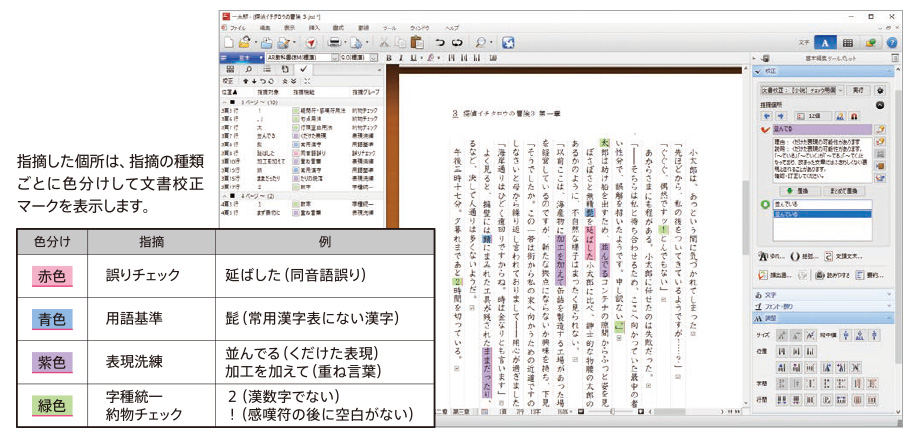This screenshot has width=920, height=447.
Task: Select the highlighted 並んでいる suggestion in the list
Action: [x=821, y=214]
